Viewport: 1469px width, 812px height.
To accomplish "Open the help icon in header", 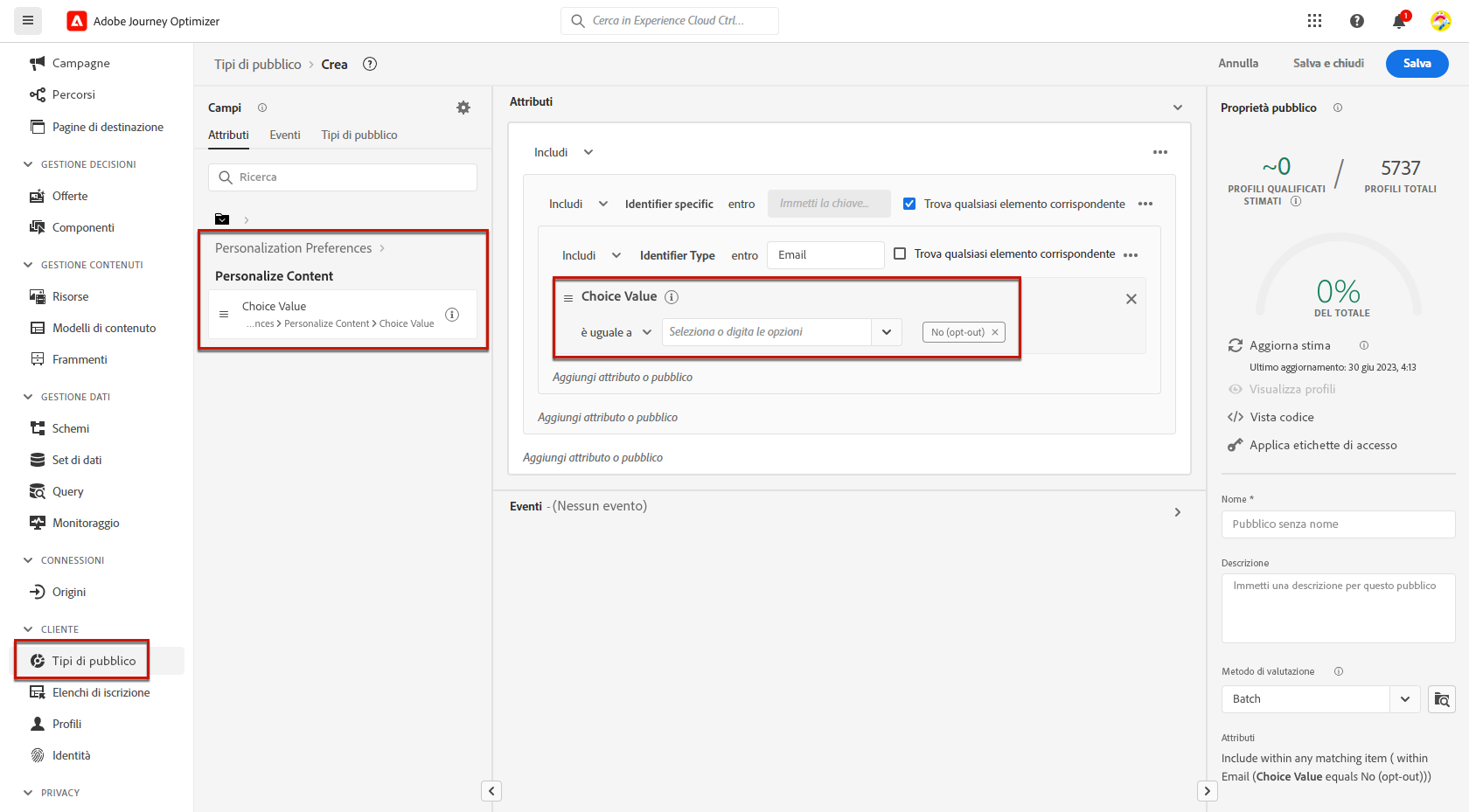I will (1356, 21).
